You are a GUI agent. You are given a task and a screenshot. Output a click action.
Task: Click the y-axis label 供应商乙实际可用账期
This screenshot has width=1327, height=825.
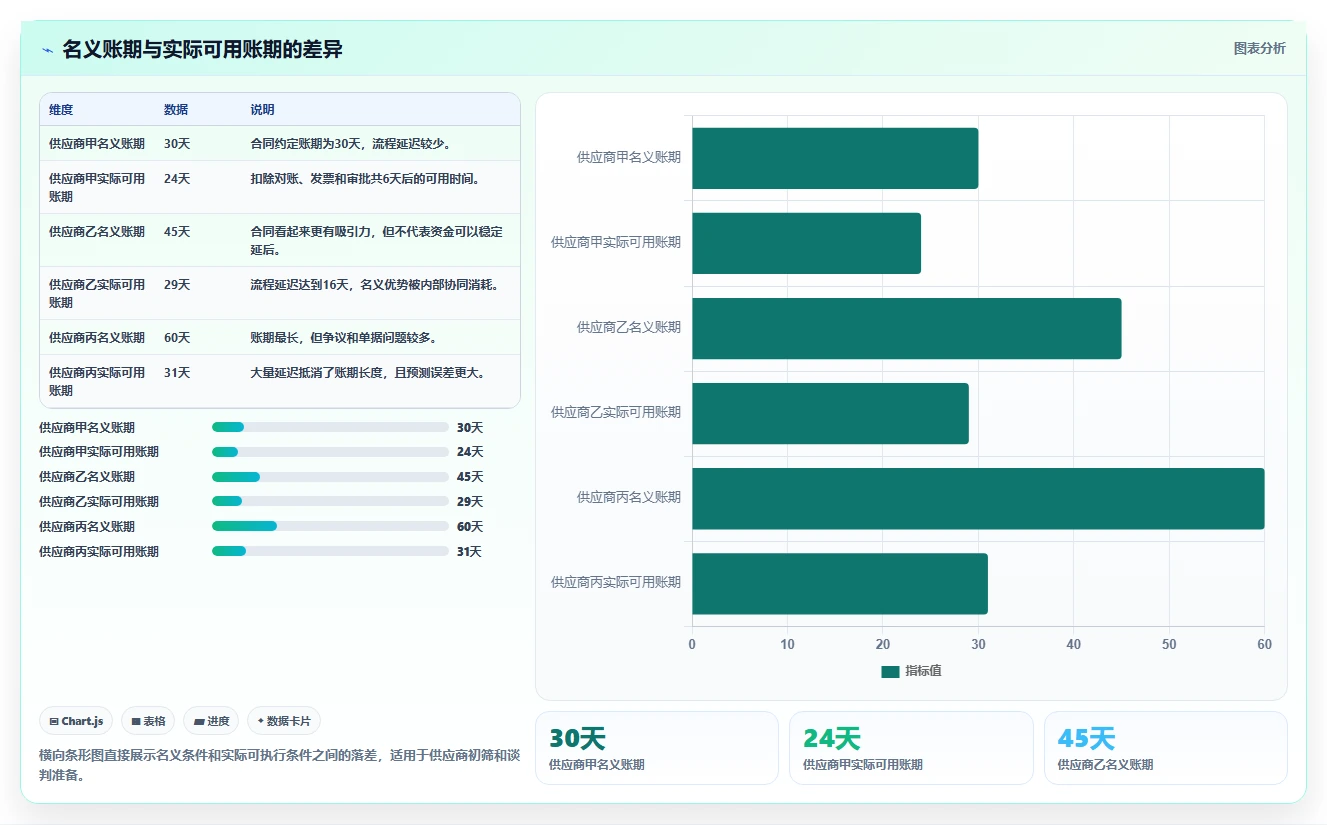pyautogui.click(x=616, y=412)
